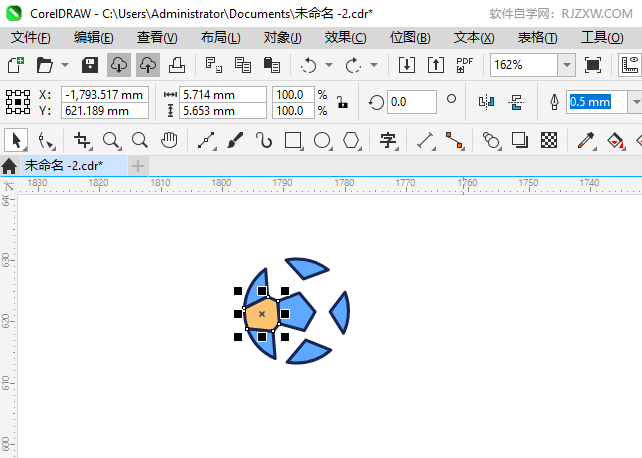Switch to the 未命名 -2.cdr tab
642x458 pixels.
tap(74, 166)
